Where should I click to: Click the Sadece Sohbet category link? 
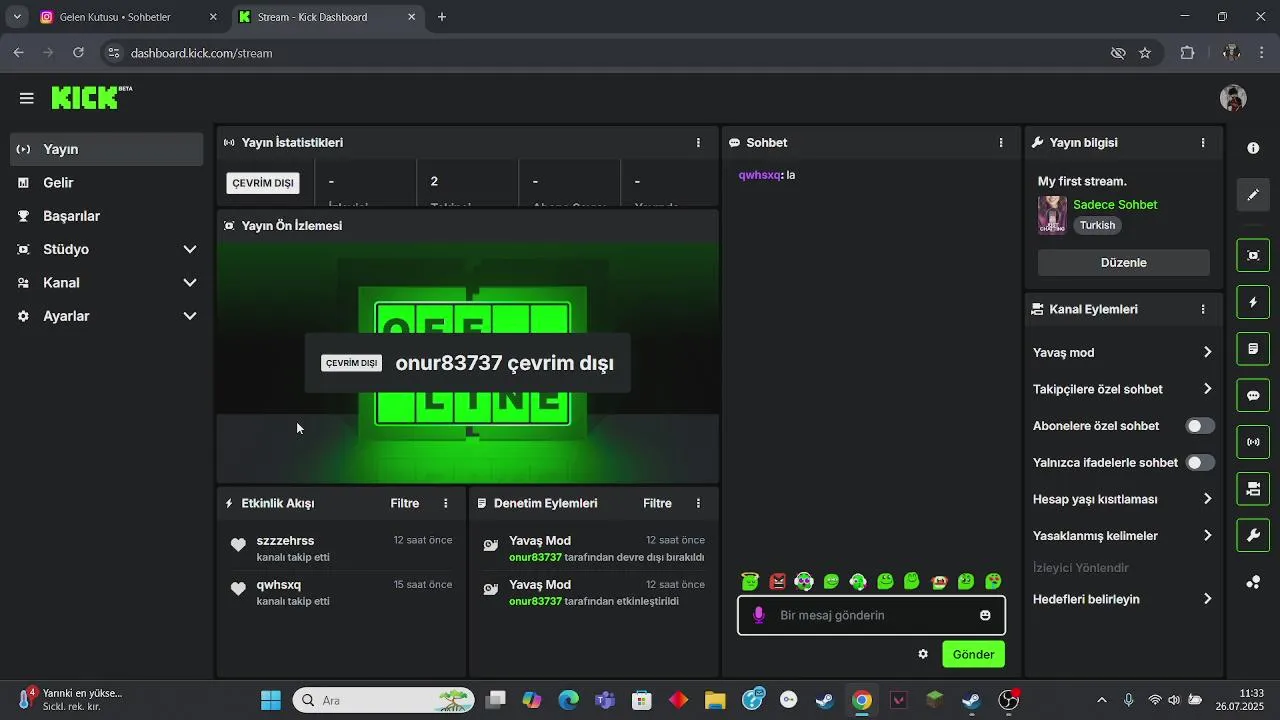[1115, 205]
